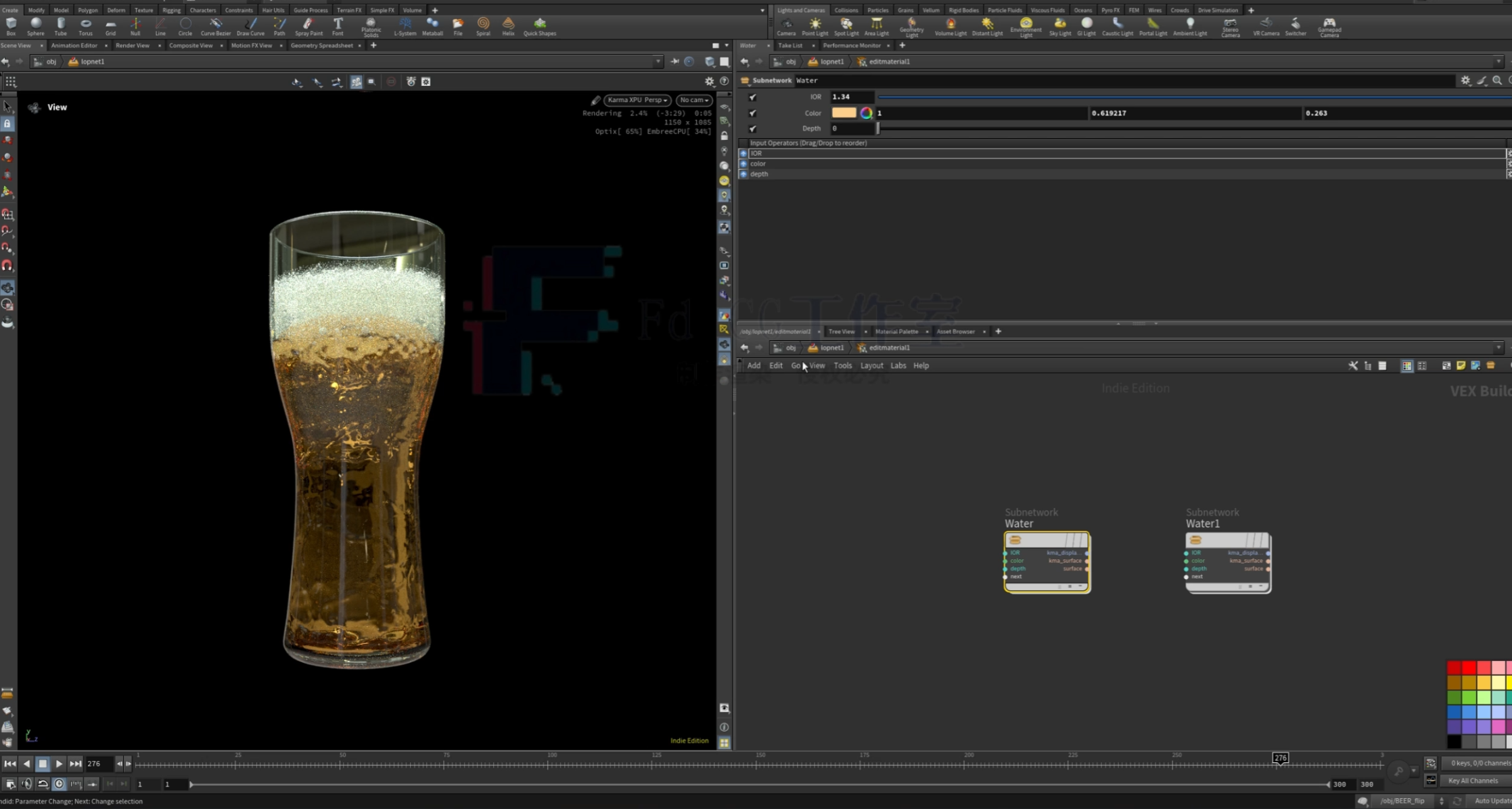
Task: Open the Layout menu in the network editor
Action: tap(871, 365)
